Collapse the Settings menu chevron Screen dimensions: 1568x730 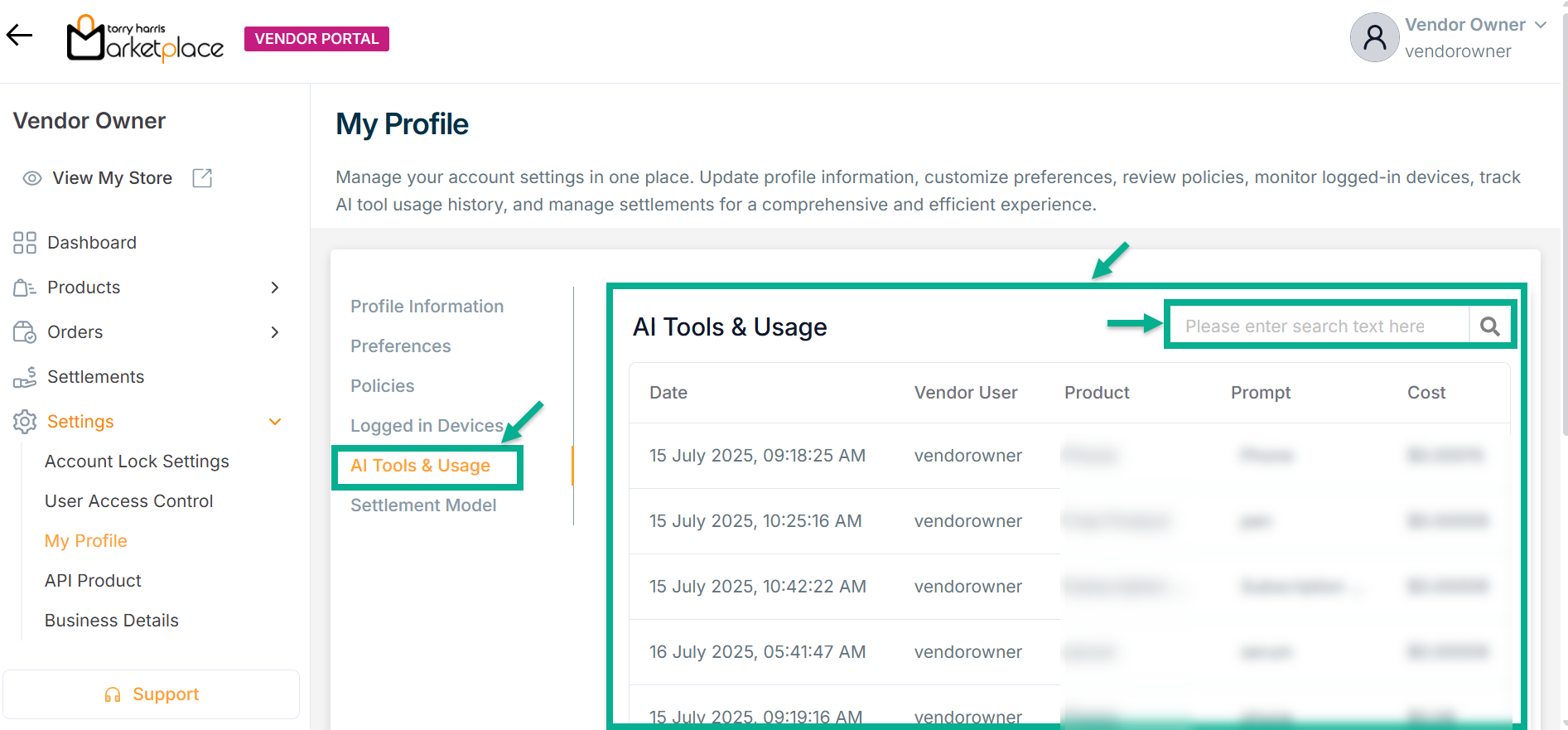tap(275, 422)
